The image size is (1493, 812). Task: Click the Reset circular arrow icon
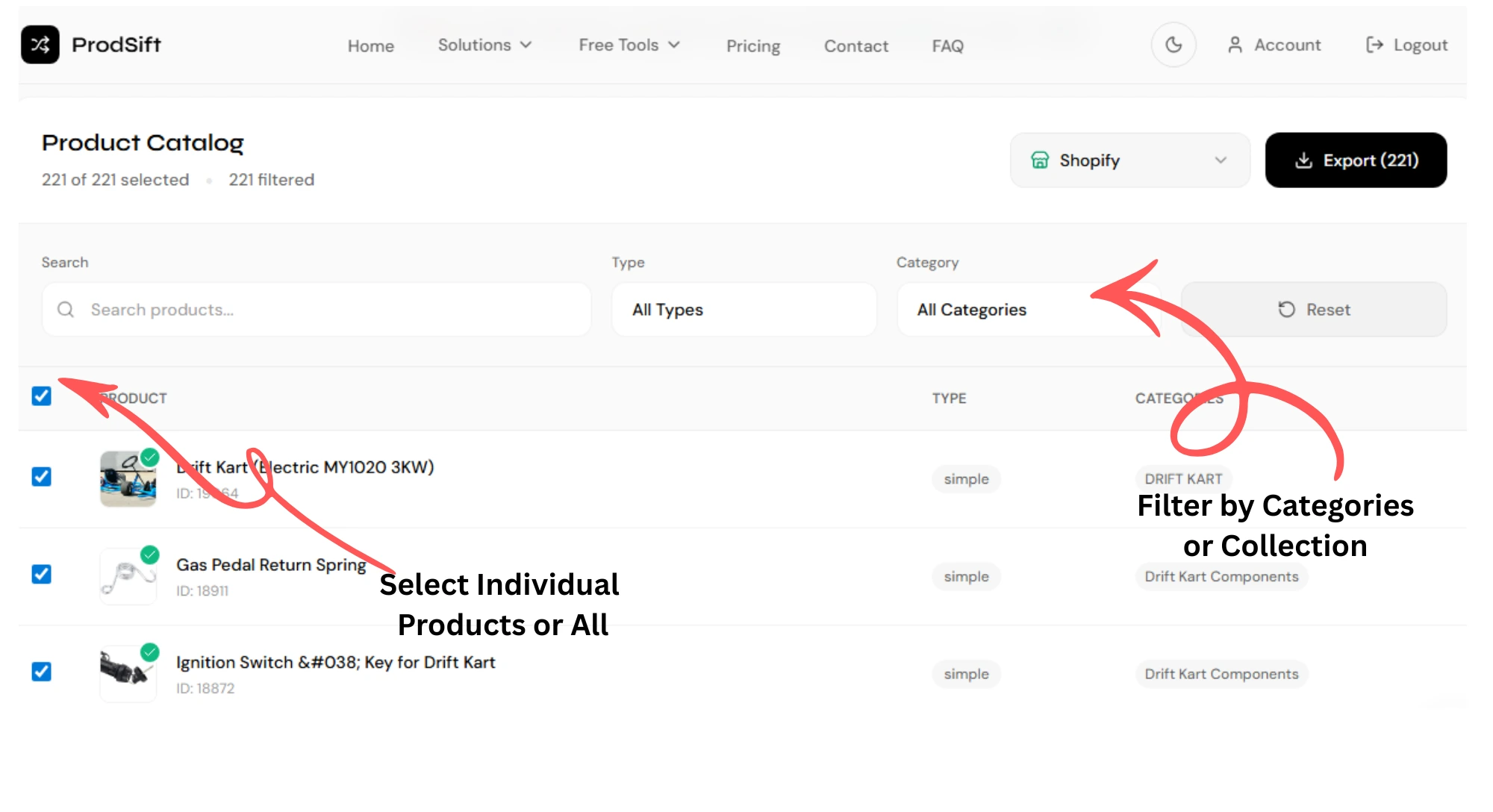[x=1286, y=310]
